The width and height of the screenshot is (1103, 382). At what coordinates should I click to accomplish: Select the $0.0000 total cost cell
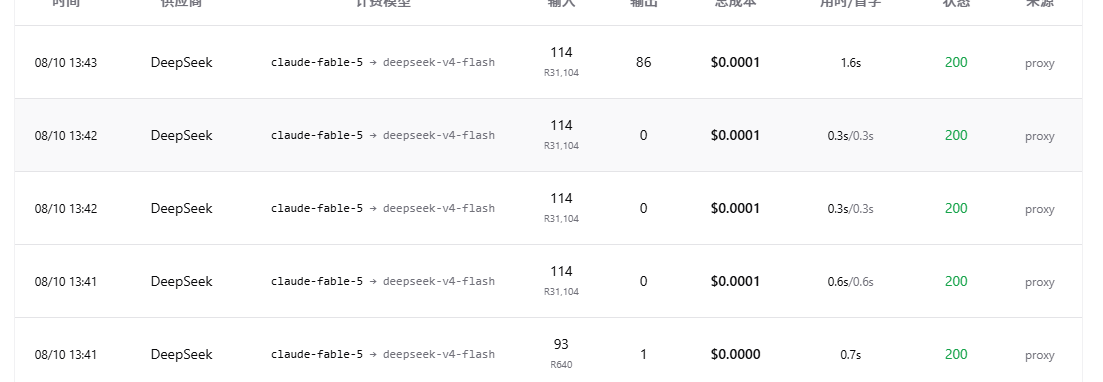click(736, 355)
